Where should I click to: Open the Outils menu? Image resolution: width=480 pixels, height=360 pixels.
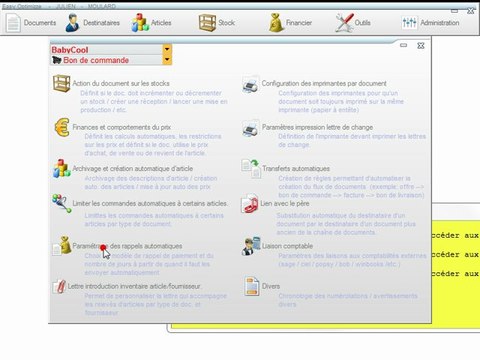[363, 23]
